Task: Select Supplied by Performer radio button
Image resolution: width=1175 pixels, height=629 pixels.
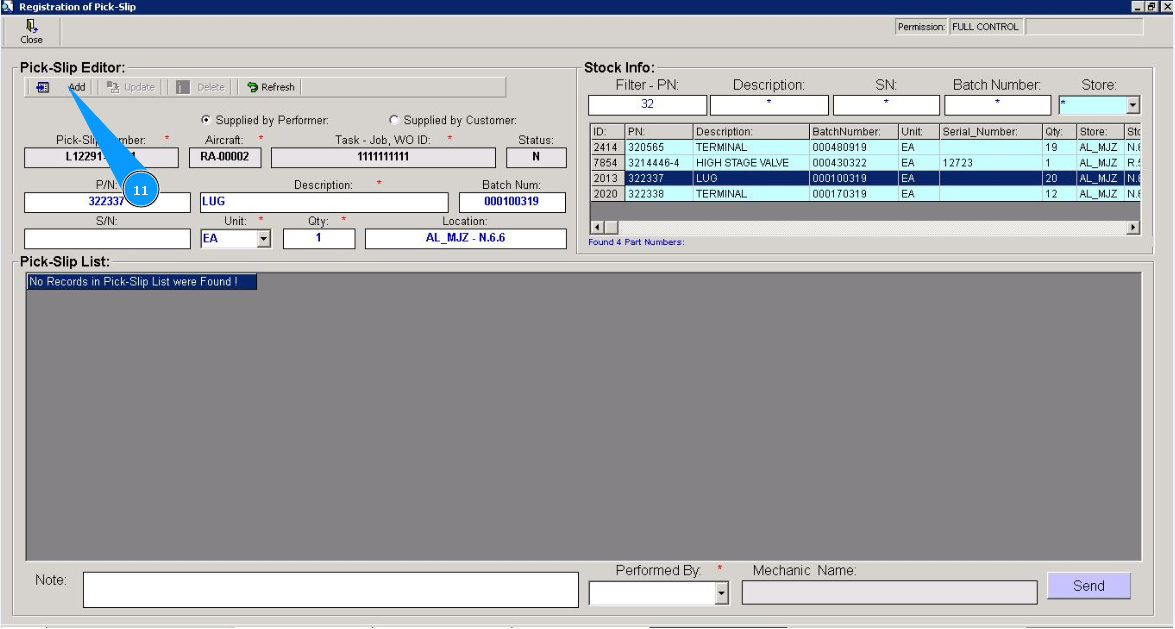Action: pyautogui.click(x=206, y=120)
